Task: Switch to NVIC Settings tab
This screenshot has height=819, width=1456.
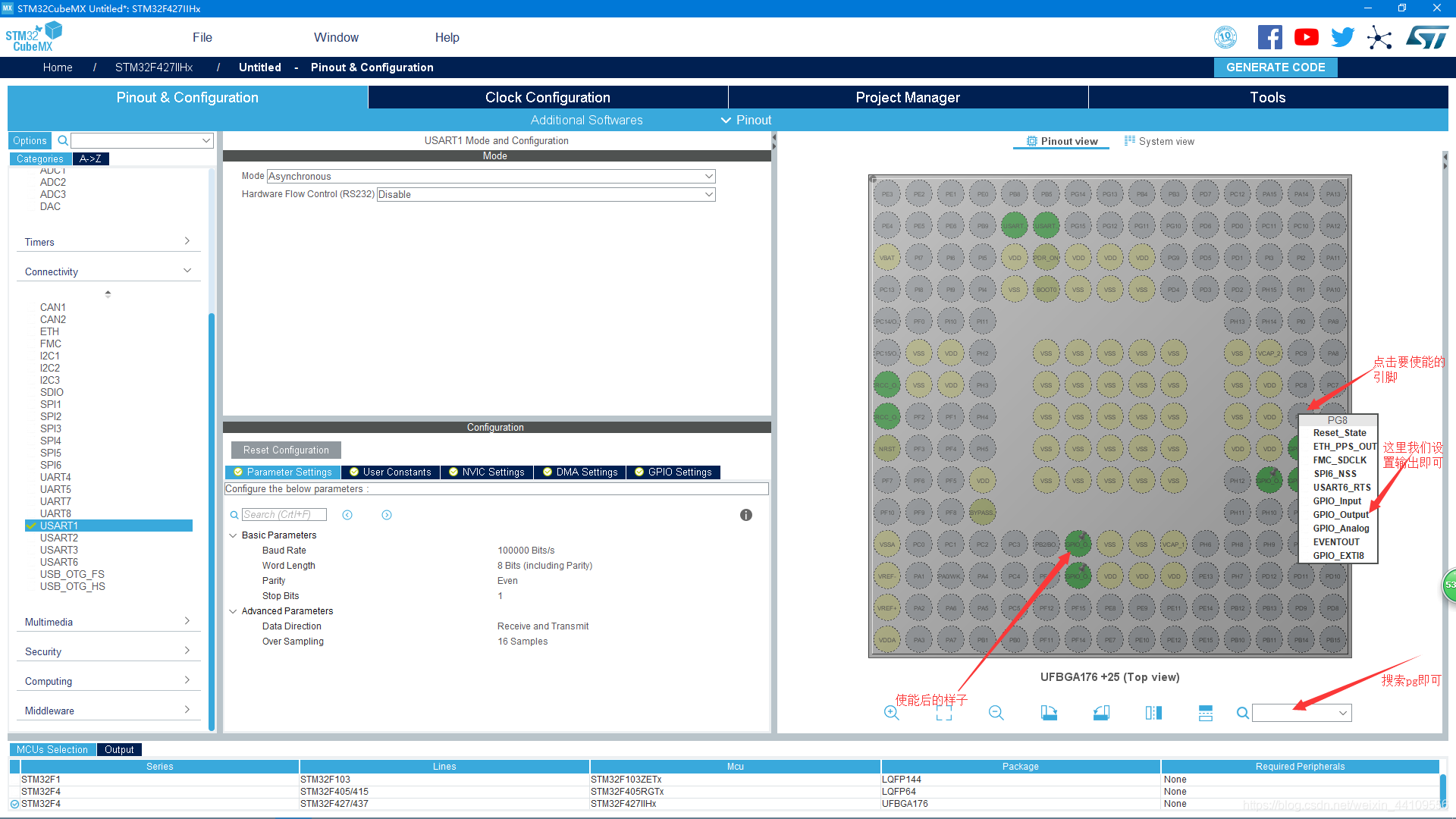Action: tap(486, 472)
